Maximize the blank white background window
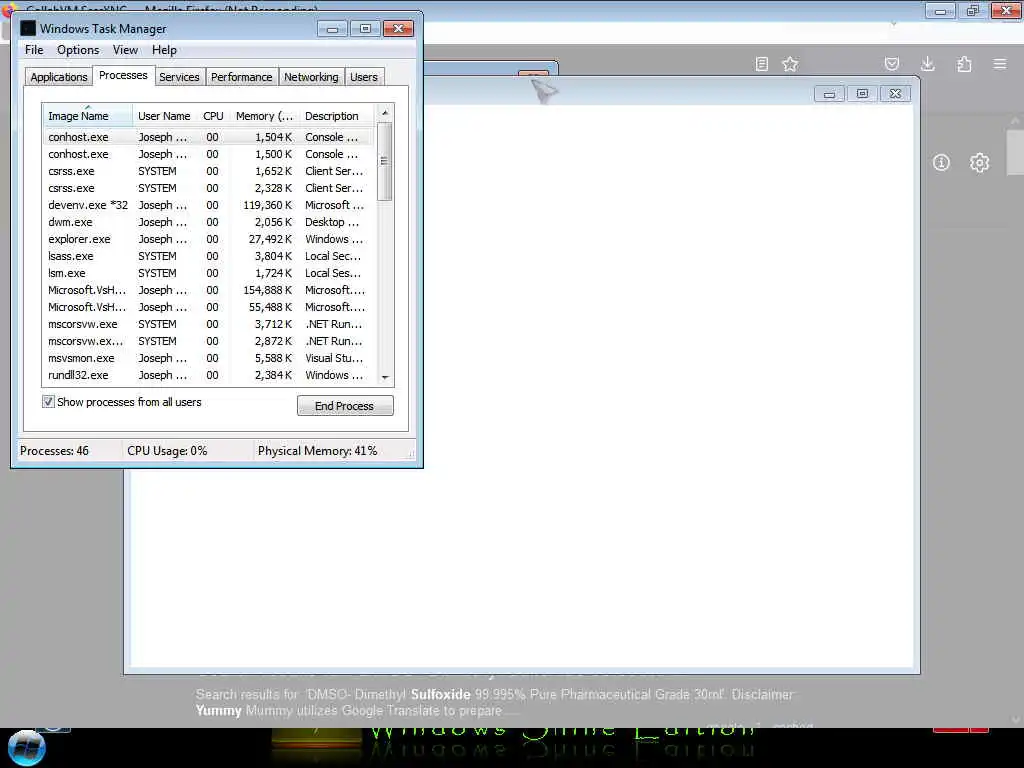 click(862, 94)
